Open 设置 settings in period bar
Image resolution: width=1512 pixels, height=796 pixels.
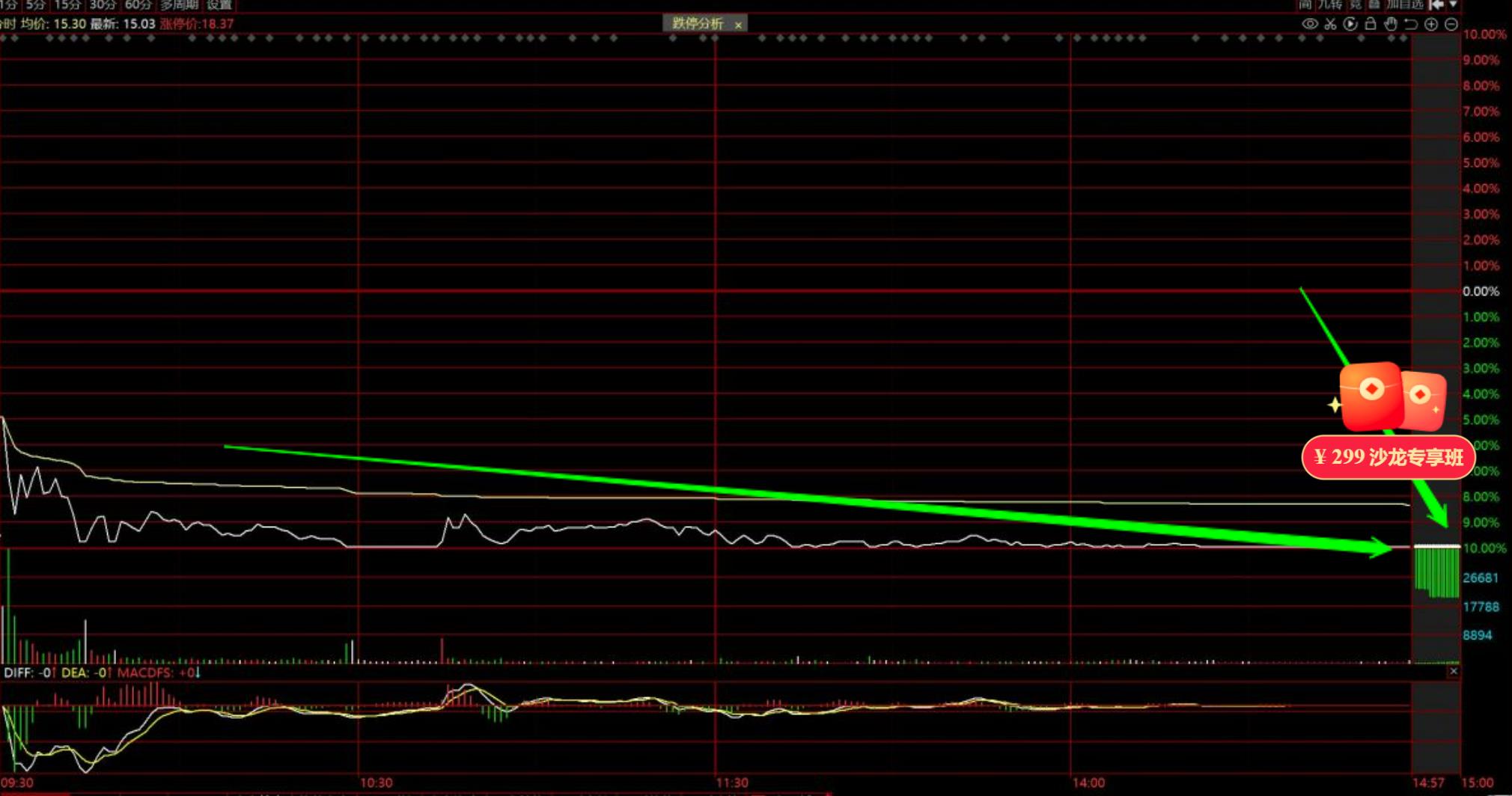(219, 4)
